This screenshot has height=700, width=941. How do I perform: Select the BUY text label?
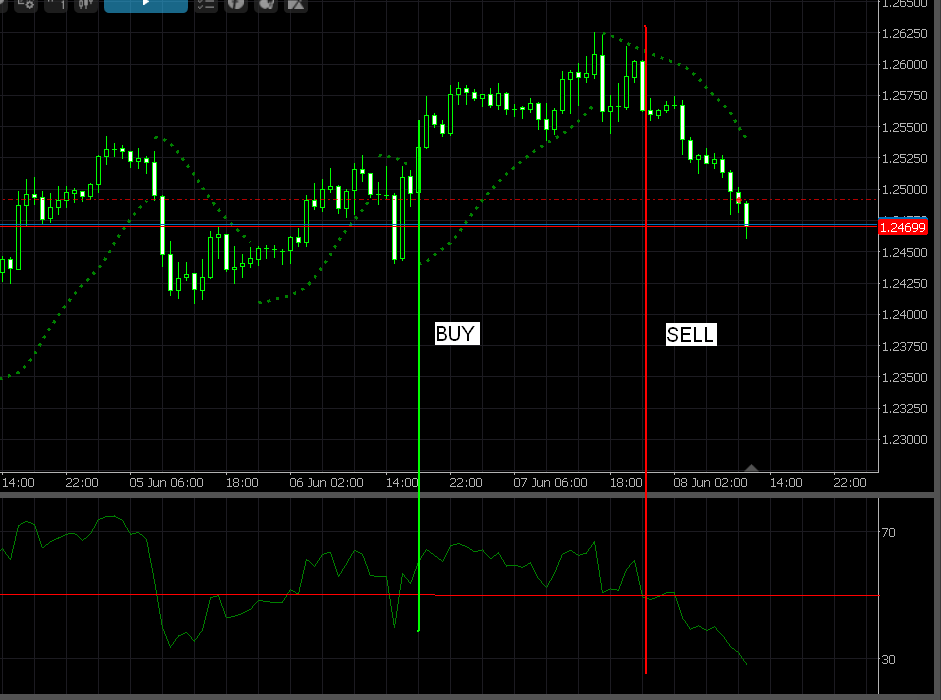456,334
